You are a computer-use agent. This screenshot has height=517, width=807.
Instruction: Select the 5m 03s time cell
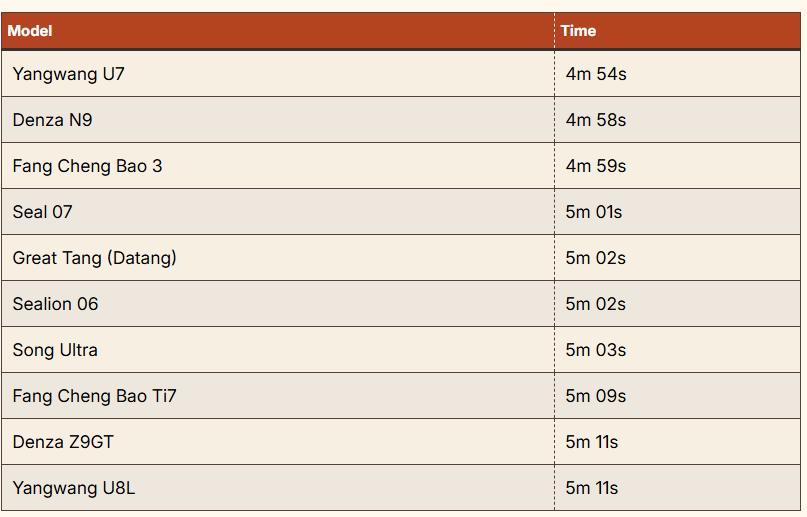tap(596, 350)
